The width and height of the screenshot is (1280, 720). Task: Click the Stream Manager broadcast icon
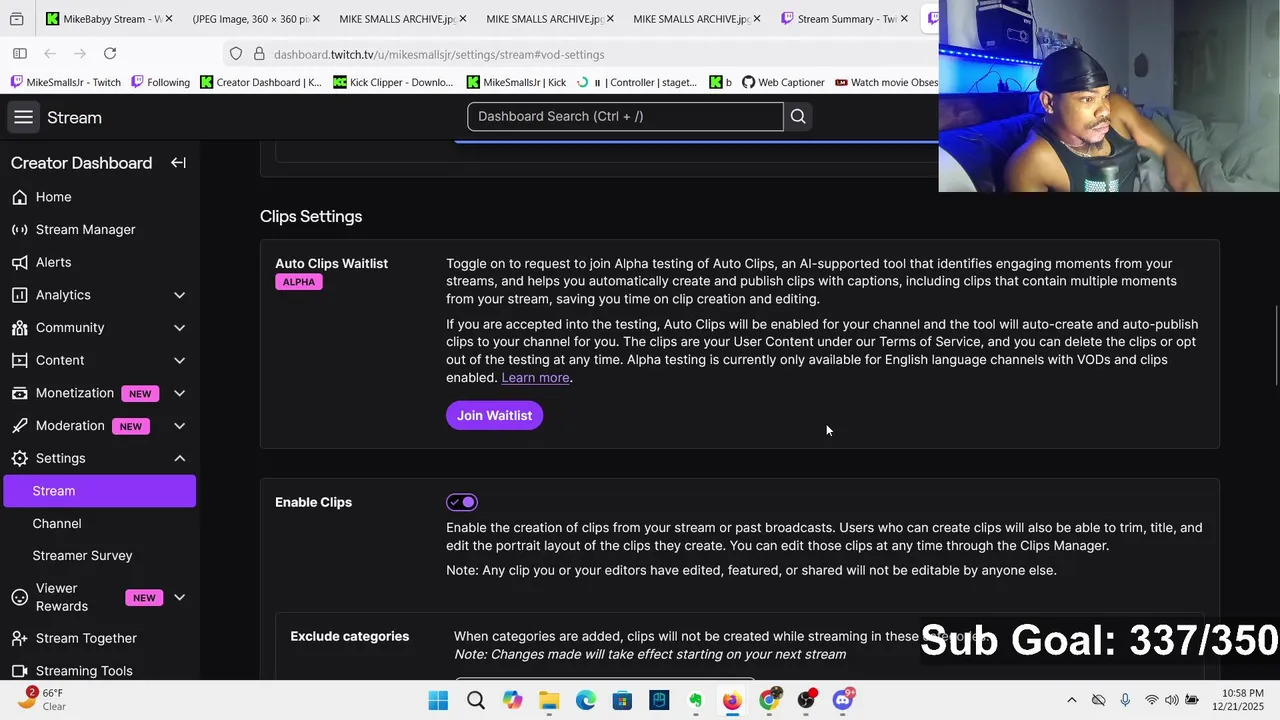pyautogui.click(x=19, y=230)
